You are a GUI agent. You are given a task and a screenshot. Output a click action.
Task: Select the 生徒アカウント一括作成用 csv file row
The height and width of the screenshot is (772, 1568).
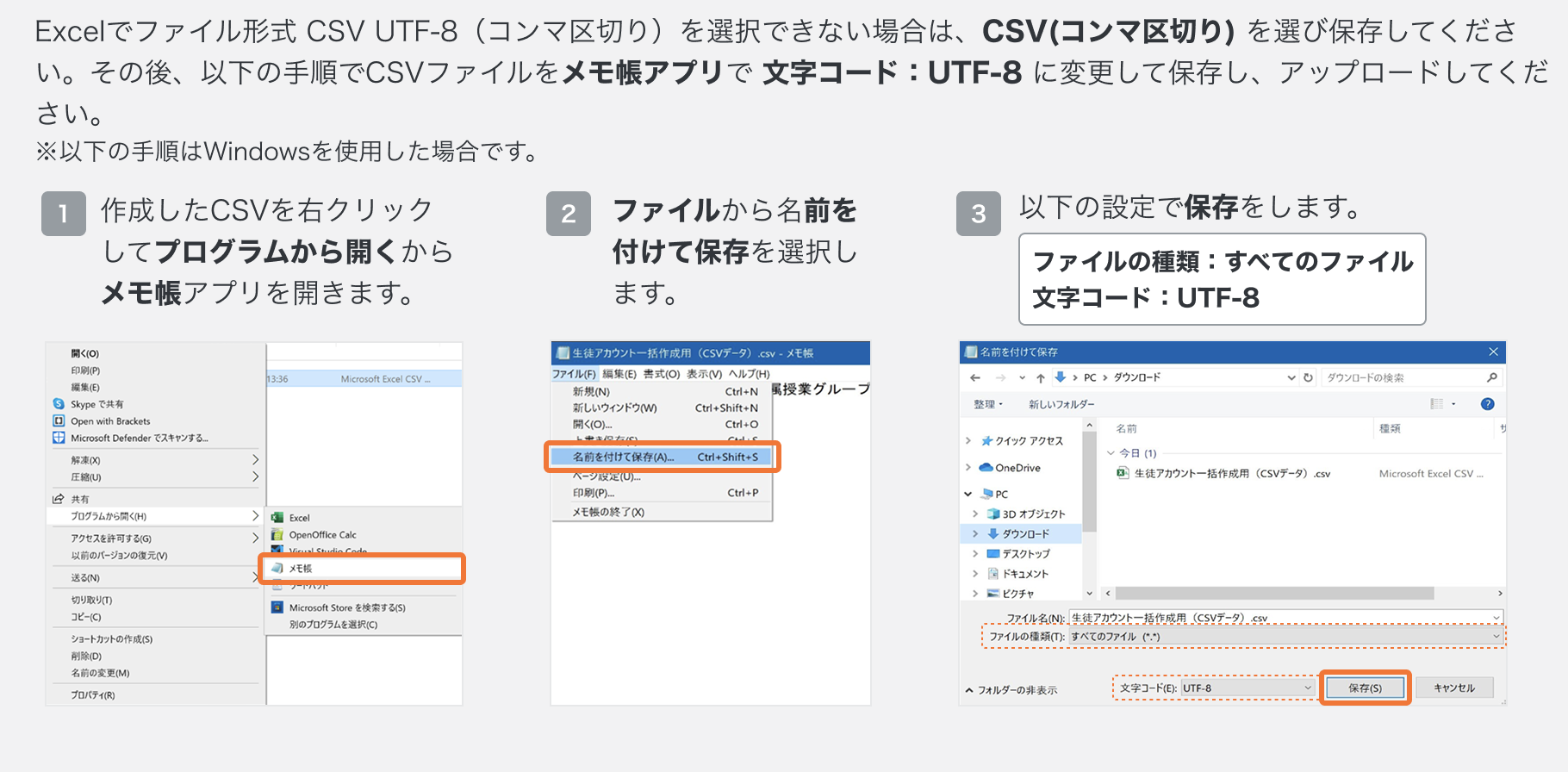coord(1303,473)
